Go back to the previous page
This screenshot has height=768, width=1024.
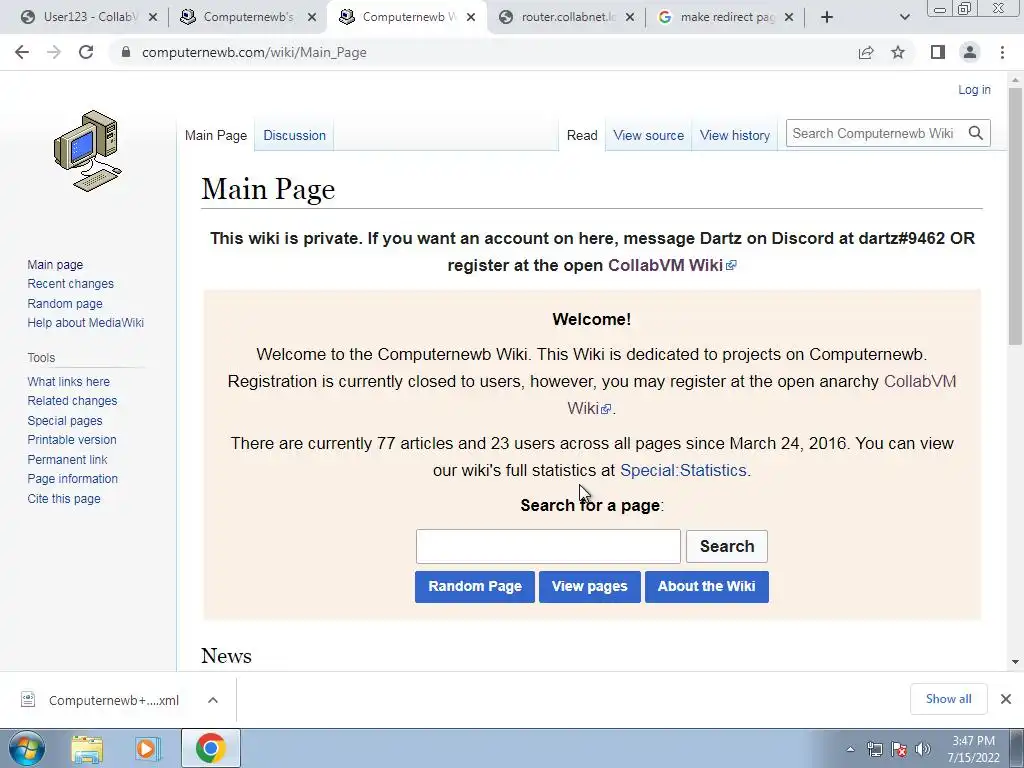click(22, 52)
